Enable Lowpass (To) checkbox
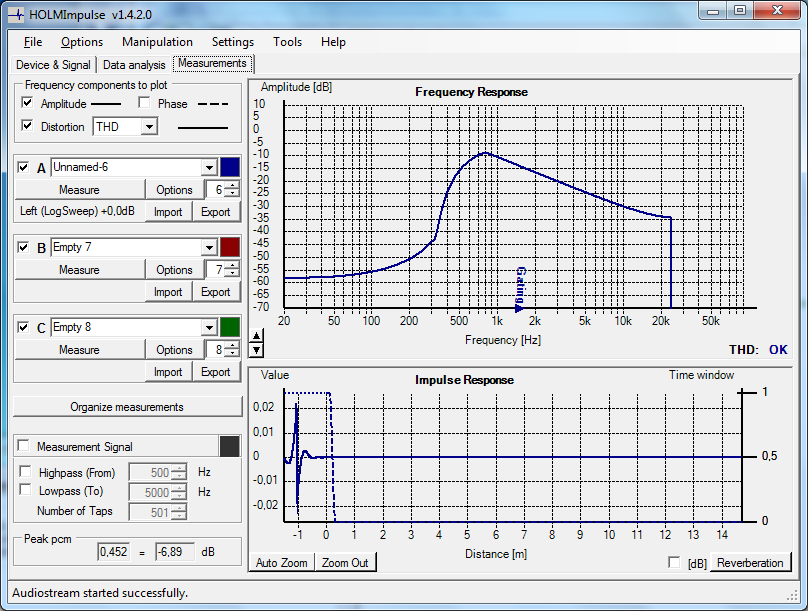This screenshot has width=808, height=611. [25, 489]
